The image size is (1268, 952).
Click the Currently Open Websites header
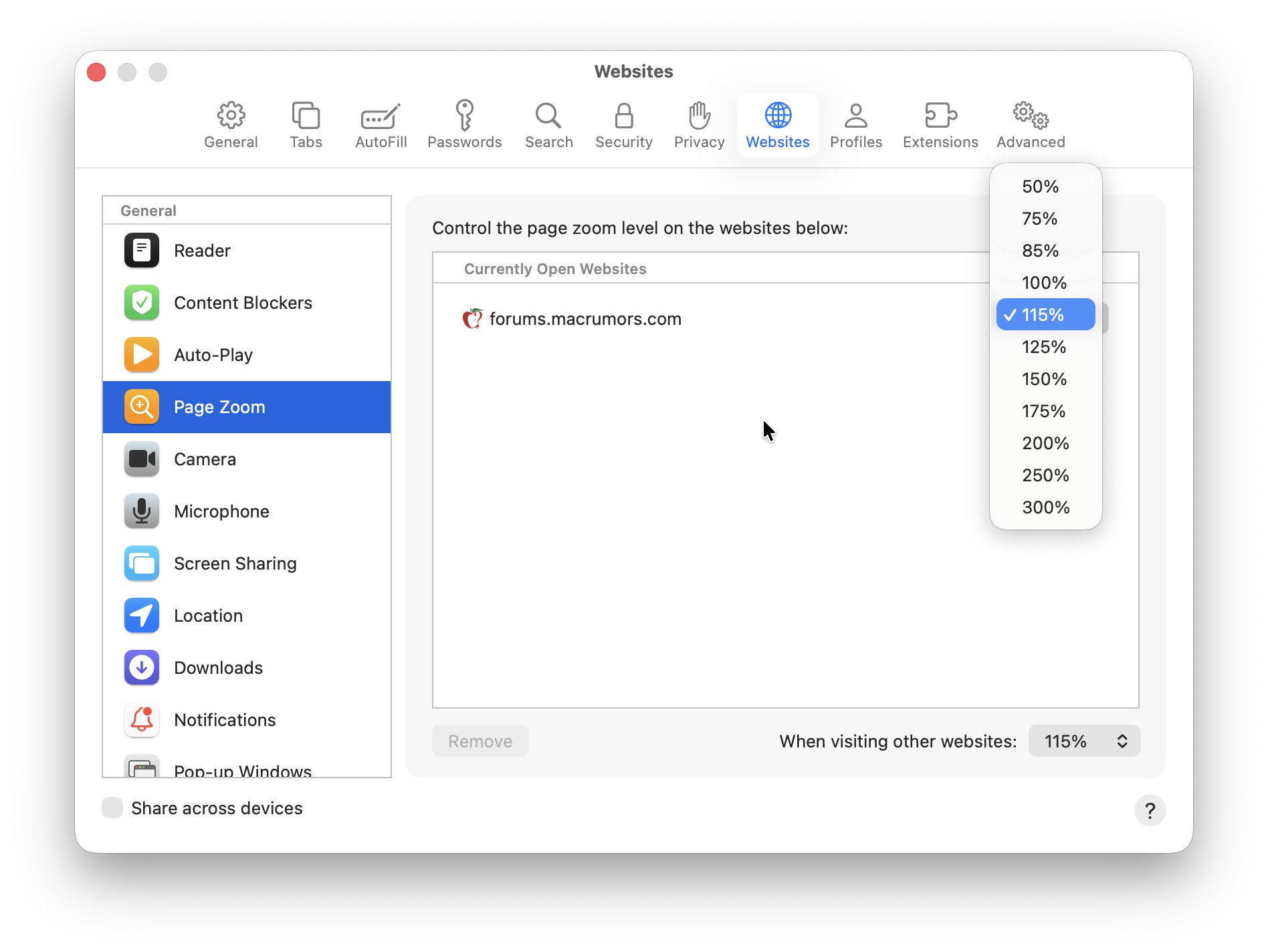coord(555,268)
